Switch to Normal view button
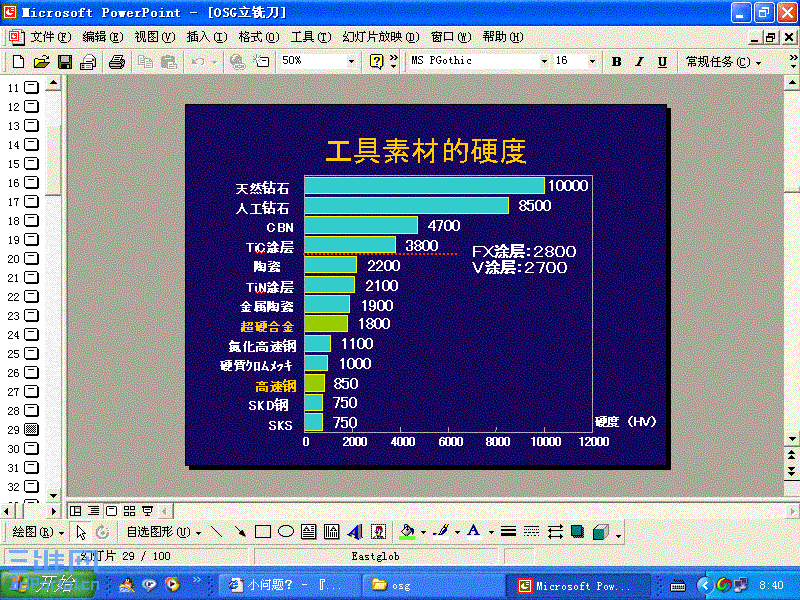800x600 pixels. coord(76,511)
